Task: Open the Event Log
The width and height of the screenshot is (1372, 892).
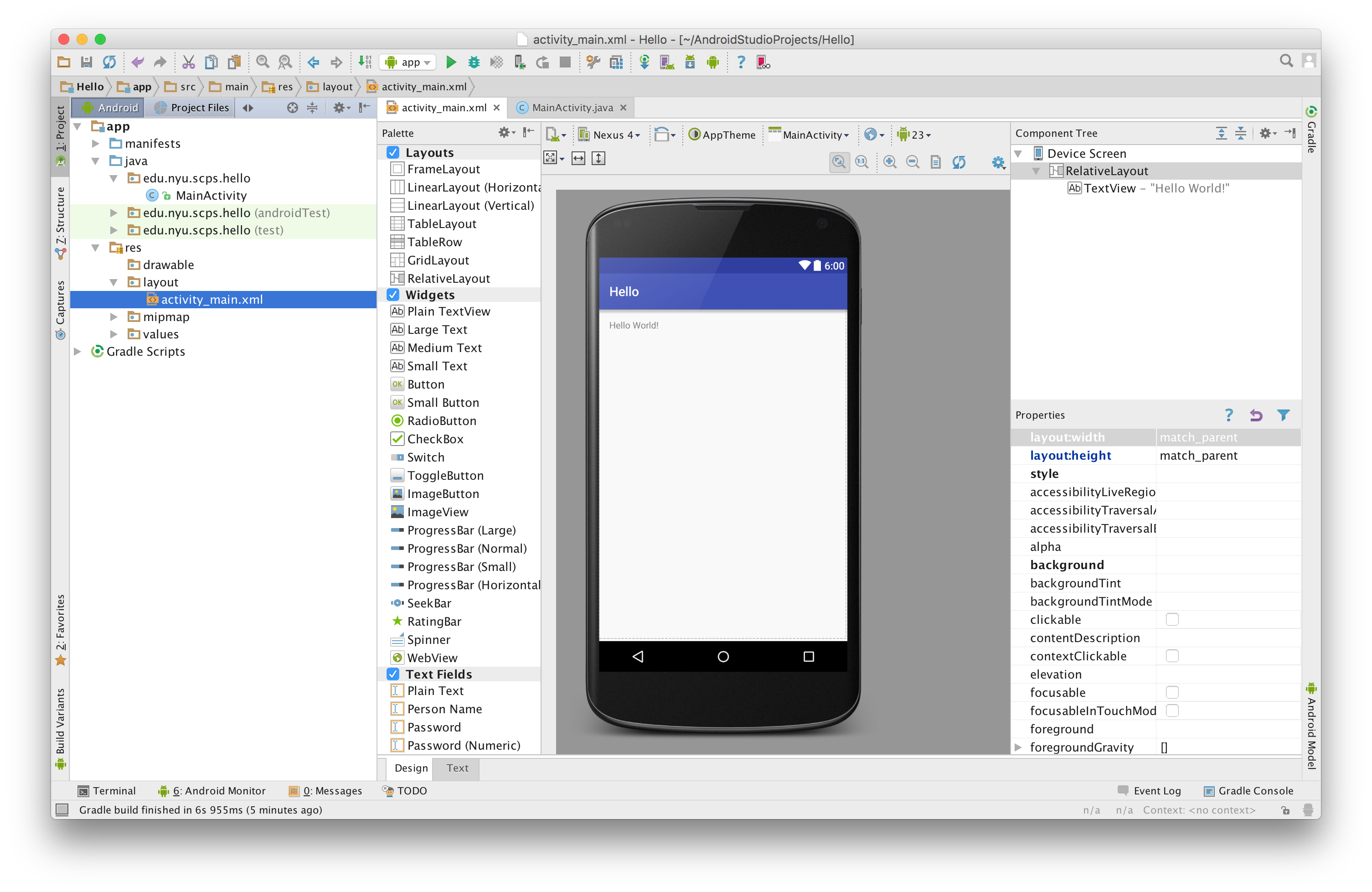Action: coord(1149,790)
